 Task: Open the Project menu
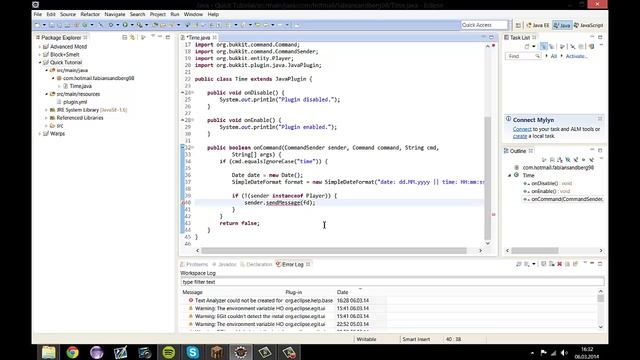click(158, 14)
